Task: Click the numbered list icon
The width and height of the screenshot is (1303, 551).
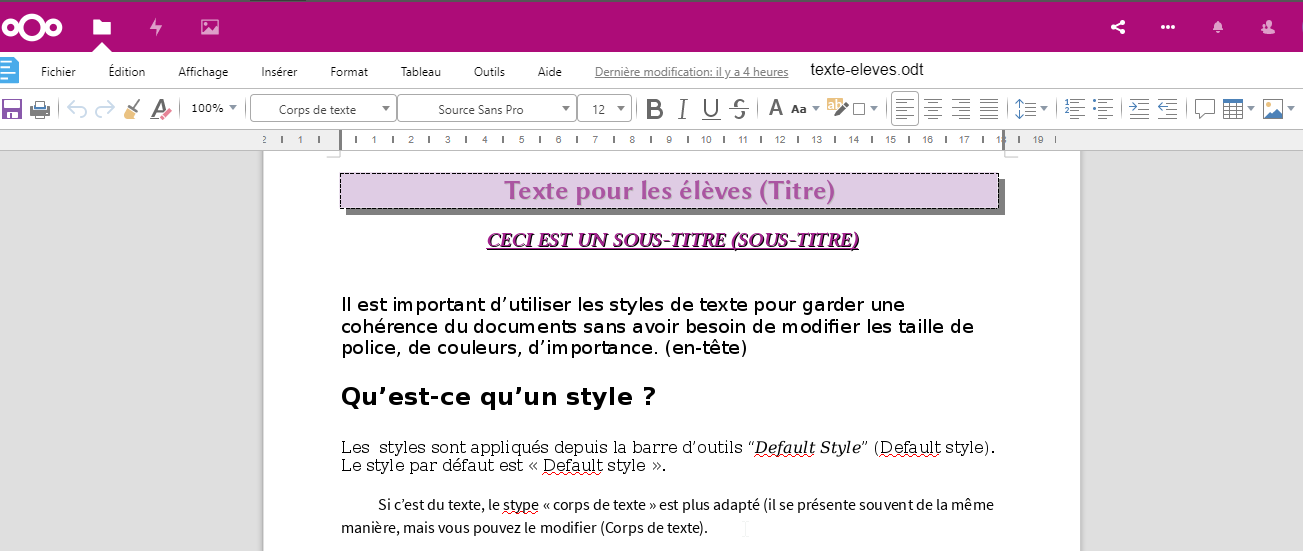Action: (1075, 109)
